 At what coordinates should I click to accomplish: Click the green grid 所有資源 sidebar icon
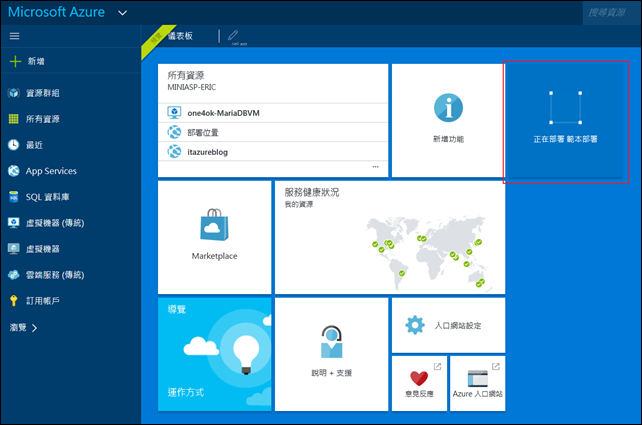click(14, 119)
